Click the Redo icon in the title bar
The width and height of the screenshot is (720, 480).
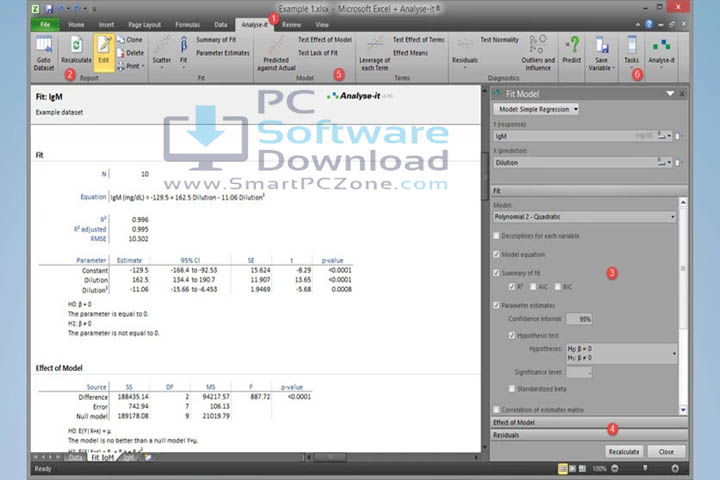click(x=78, y=9)
